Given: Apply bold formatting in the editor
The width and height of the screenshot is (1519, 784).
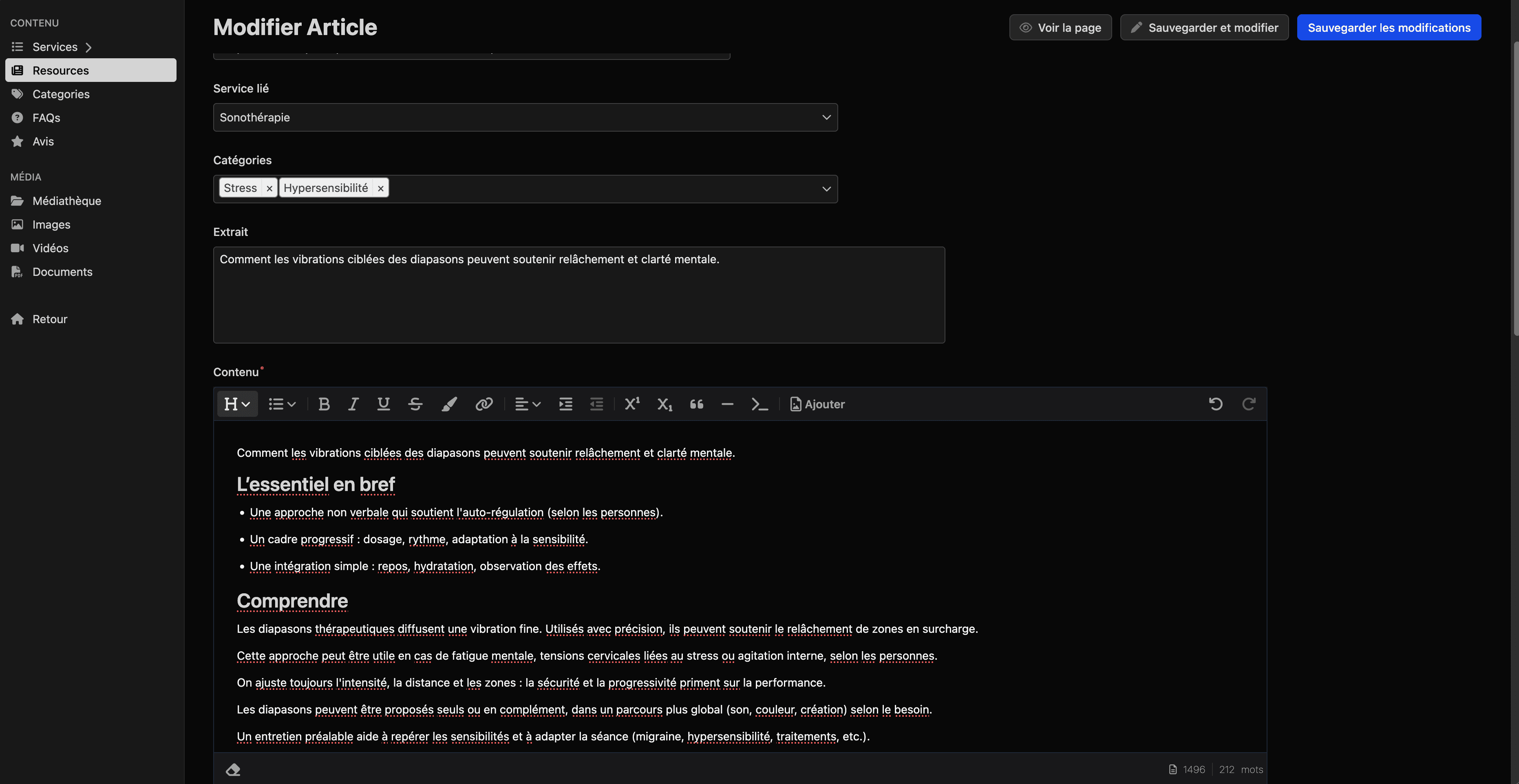Looking at the screenshot, I should pyautogui.click(x=324, y=404).
